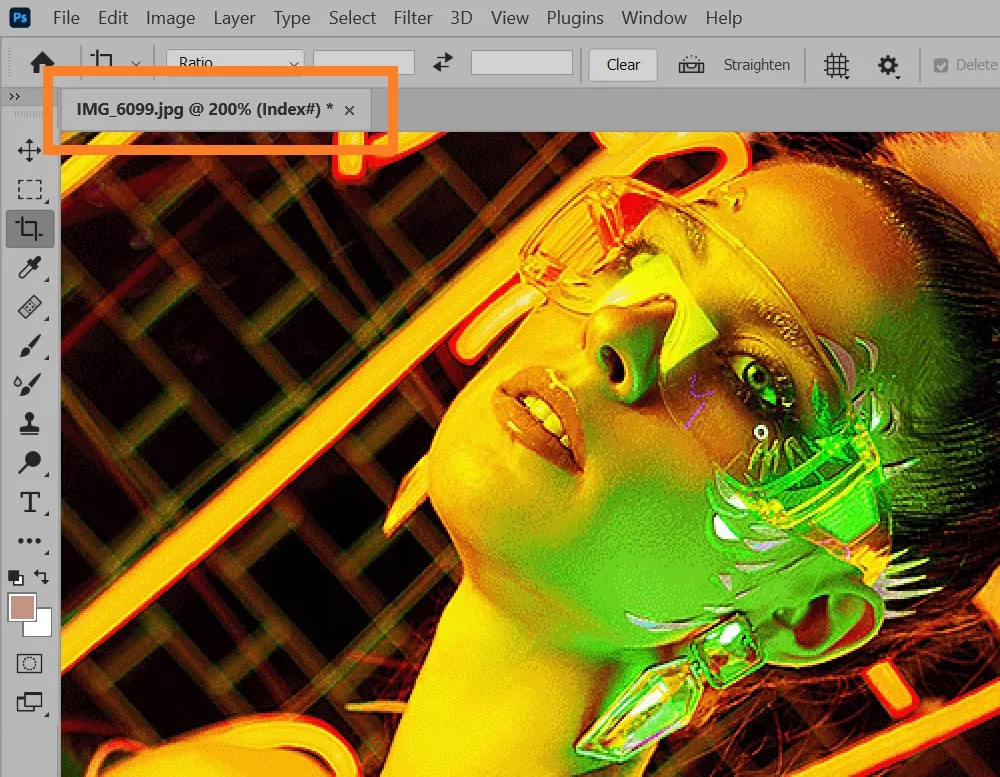Viewport: 1000px width, 777px height.
Task: Select the Rectangular Marquee tool
Action: (29, 189)
